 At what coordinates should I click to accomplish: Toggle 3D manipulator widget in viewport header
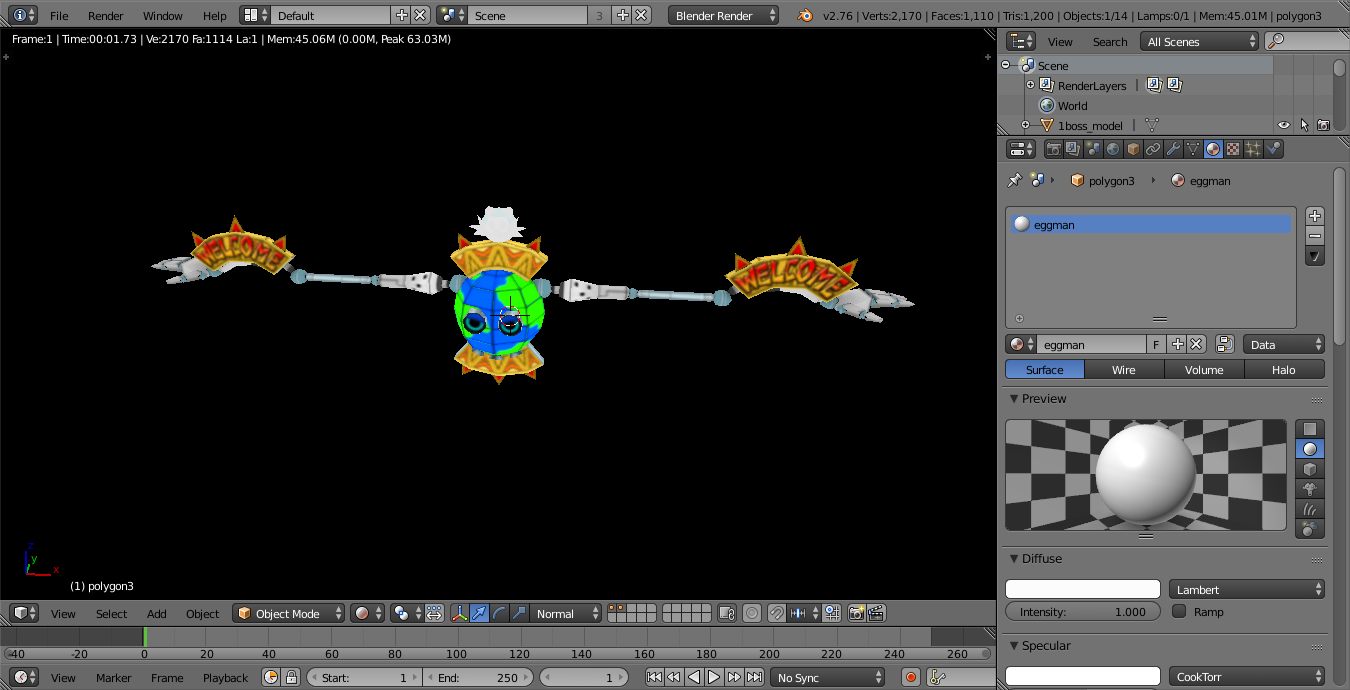[460, 613]
